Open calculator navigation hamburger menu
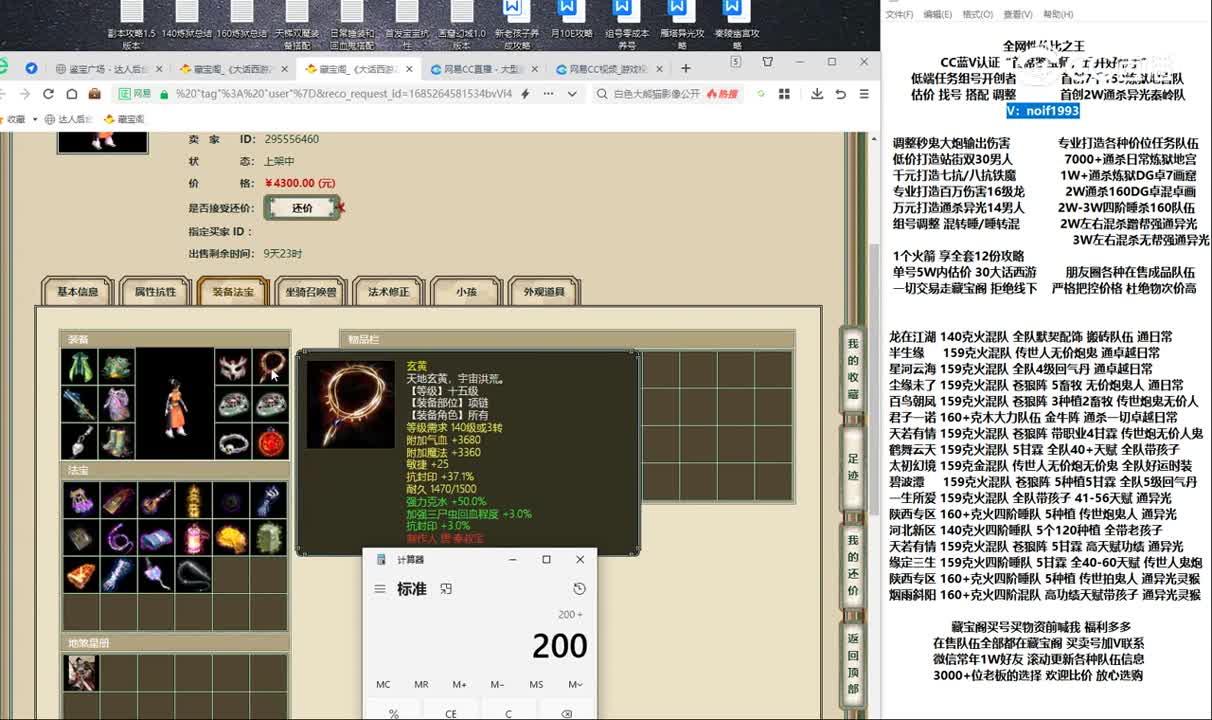Image resolution: width=1212 pixels, height=720 pixels. point(380,589)
